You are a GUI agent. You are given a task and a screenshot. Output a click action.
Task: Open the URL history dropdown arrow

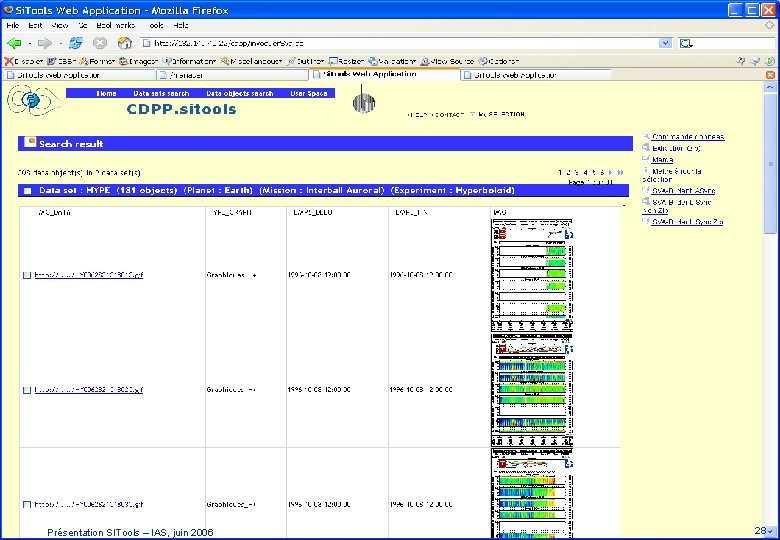[x=665, y=43]
